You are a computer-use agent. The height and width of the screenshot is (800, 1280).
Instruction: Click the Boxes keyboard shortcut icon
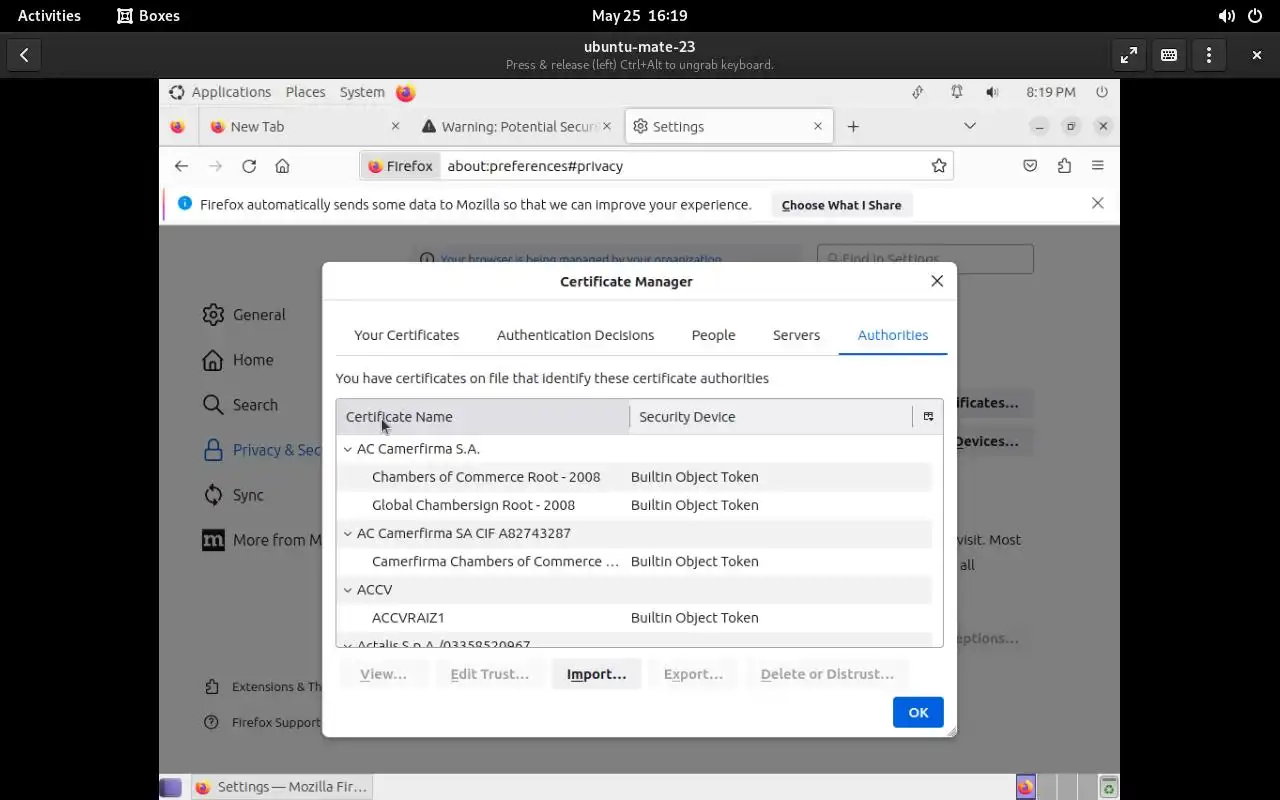pyautogui.click(x=1169, y=55)
